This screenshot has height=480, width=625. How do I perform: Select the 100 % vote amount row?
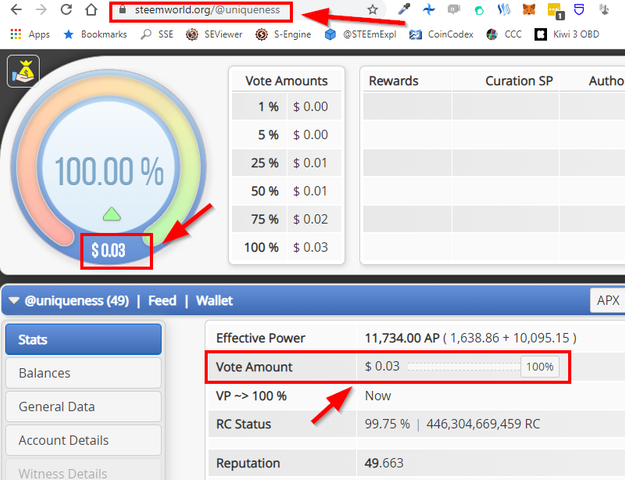pyautogui.click(x=287, y=247)
